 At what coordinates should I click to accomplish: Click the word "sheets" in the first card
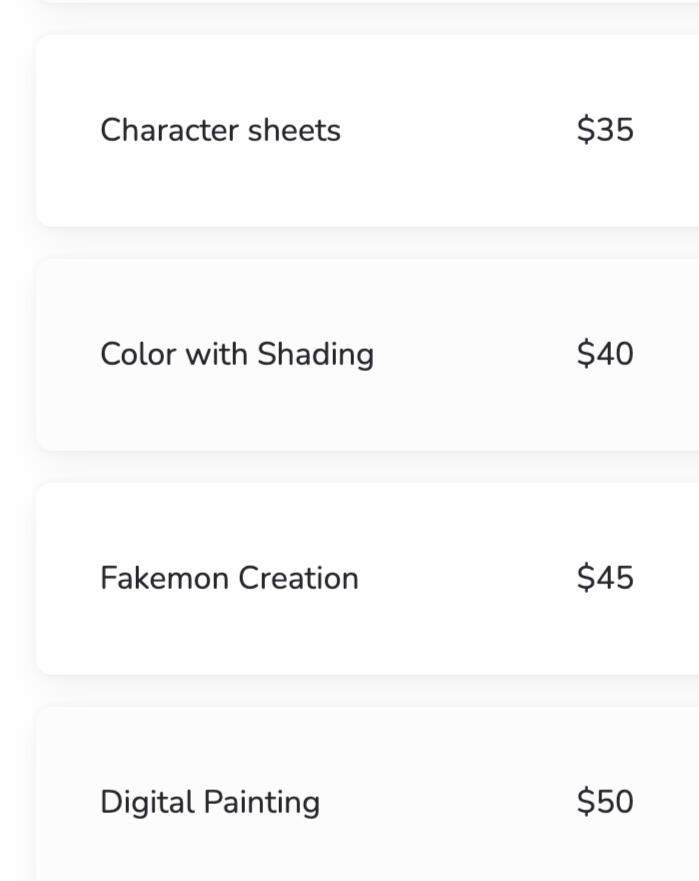(294, 130)
